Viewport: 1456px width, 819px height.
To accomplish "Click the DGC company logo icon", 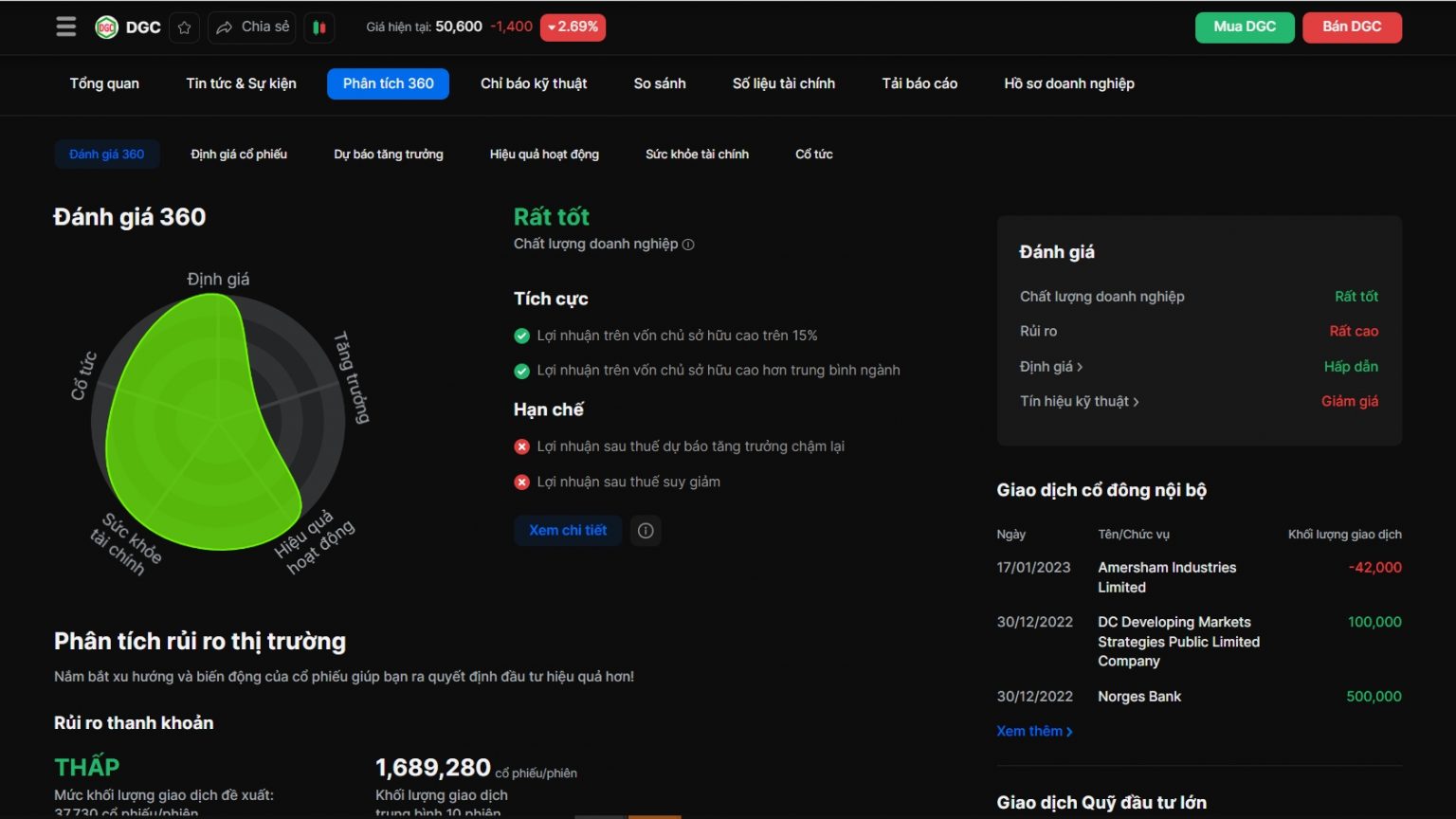I will [x=106, y=27].
